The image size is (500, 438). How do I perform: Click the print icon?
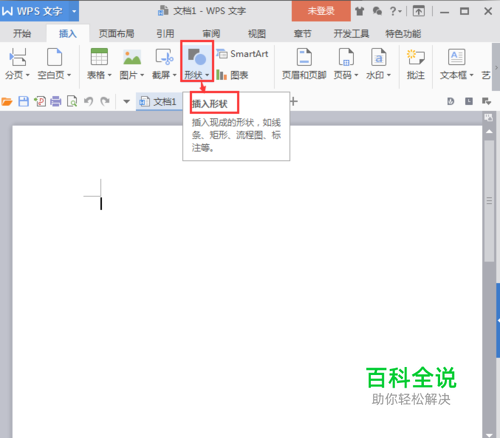click(x=56, y=101)
